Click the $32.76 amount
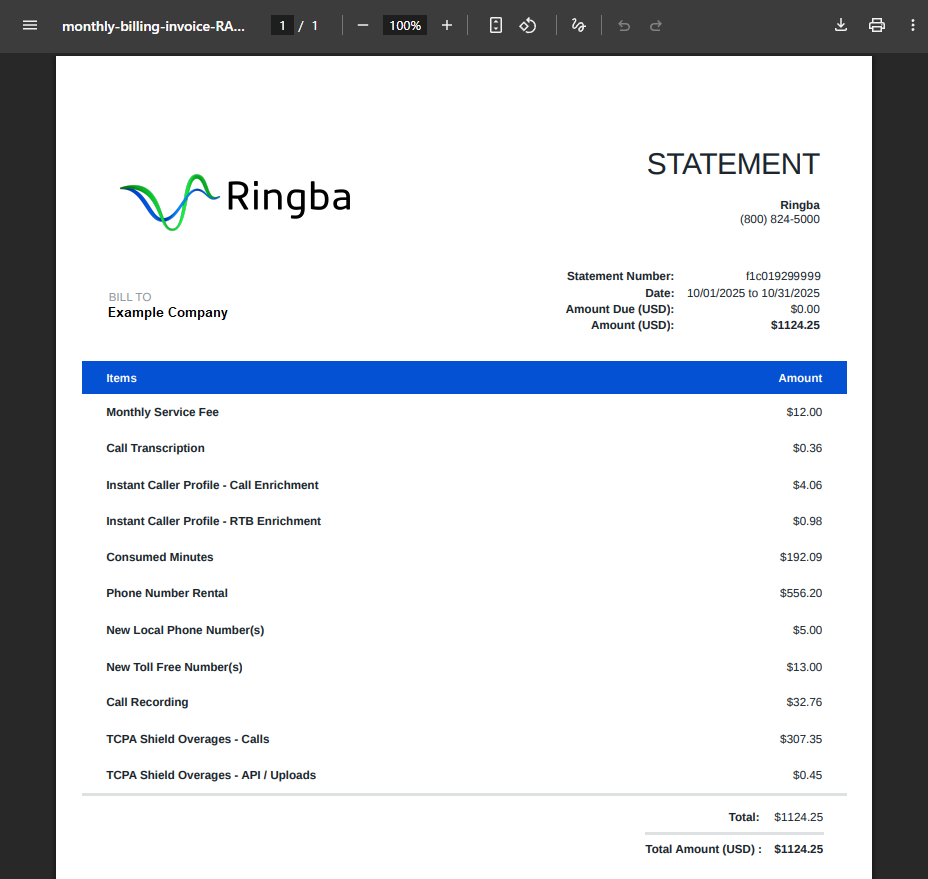This screenshot has height=879, width=928. 804,703
